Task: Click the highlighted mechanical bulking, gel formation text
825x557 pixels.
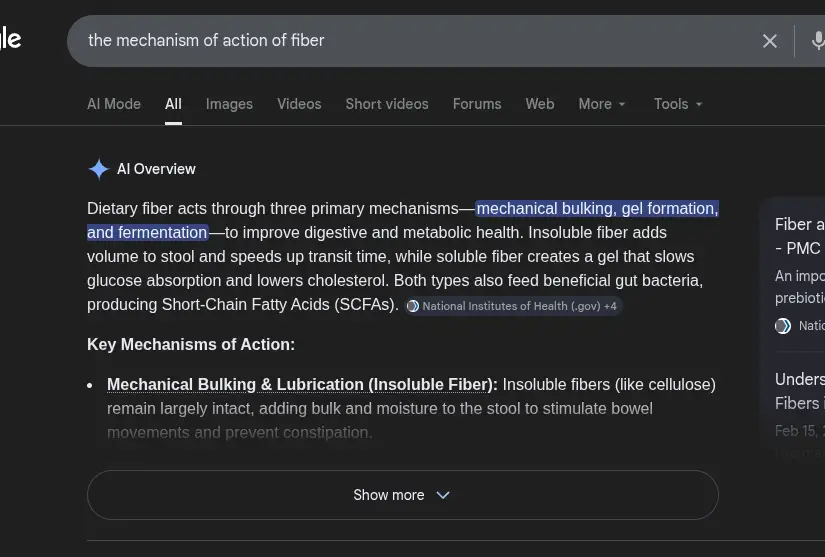Action: (596, 209)
